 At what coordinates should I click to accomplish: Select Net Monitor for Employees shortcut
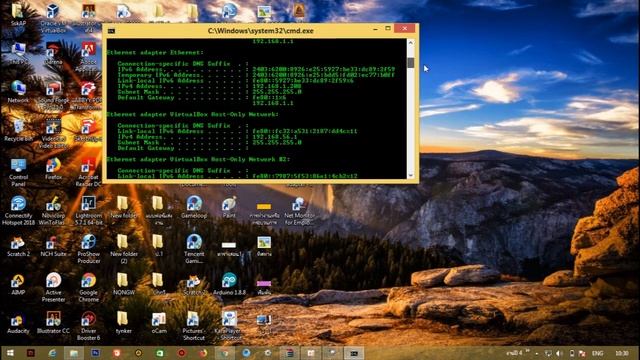point(299,211)
